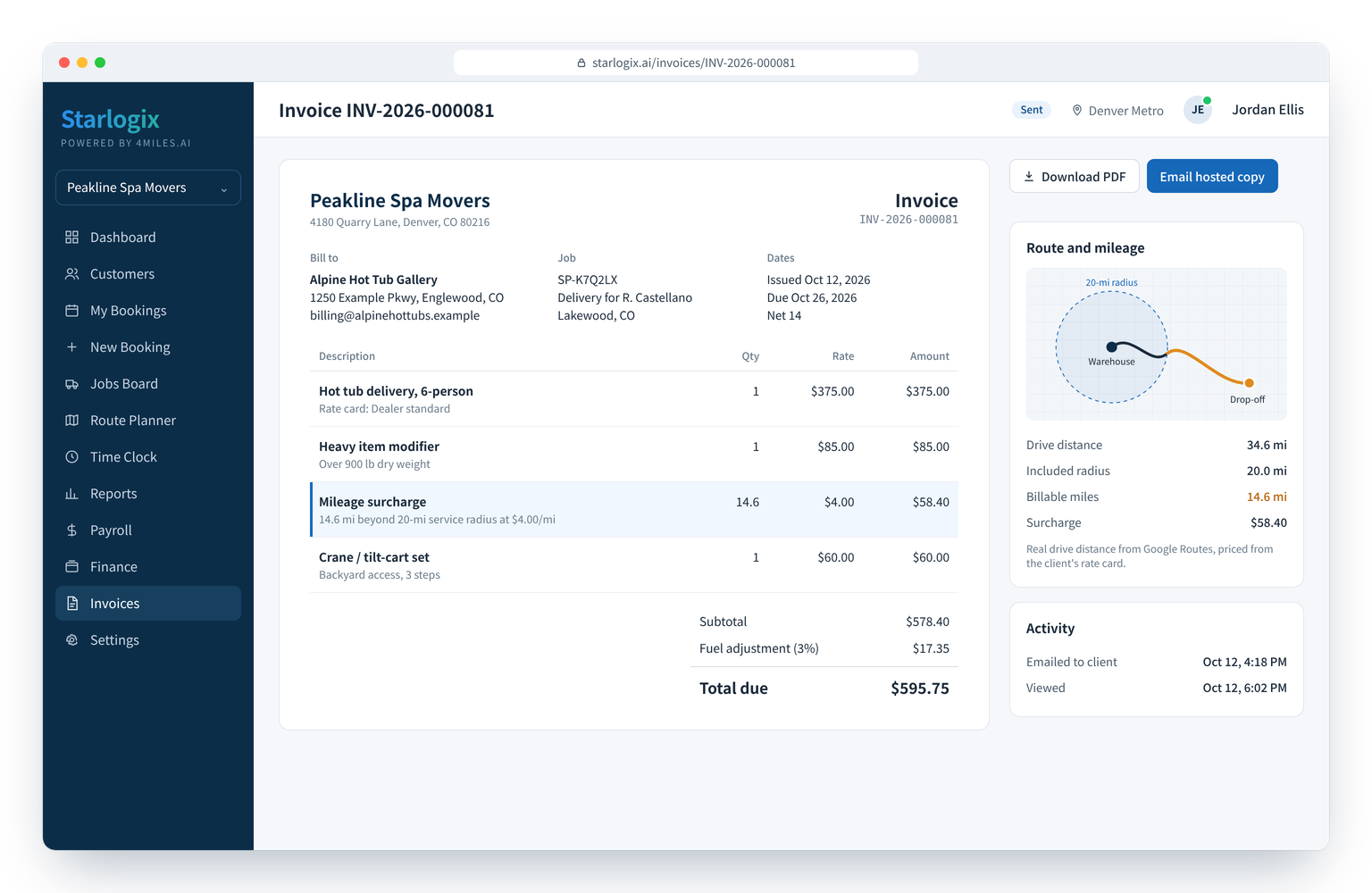Click the location pin icon by Denver Metro
1372x893 pixels.
pos(1077,111)
